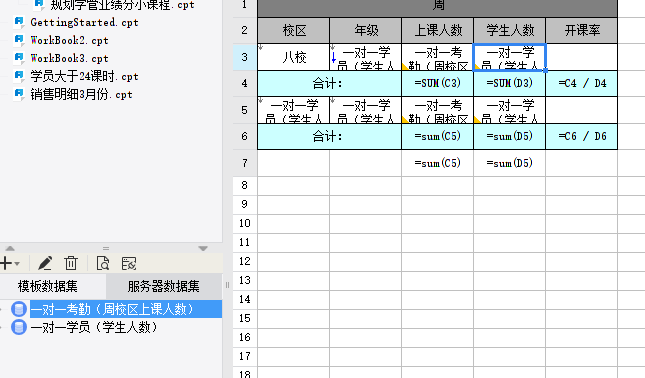
Task: Click the pencil edit dataset icon
Action: [45, 263]
